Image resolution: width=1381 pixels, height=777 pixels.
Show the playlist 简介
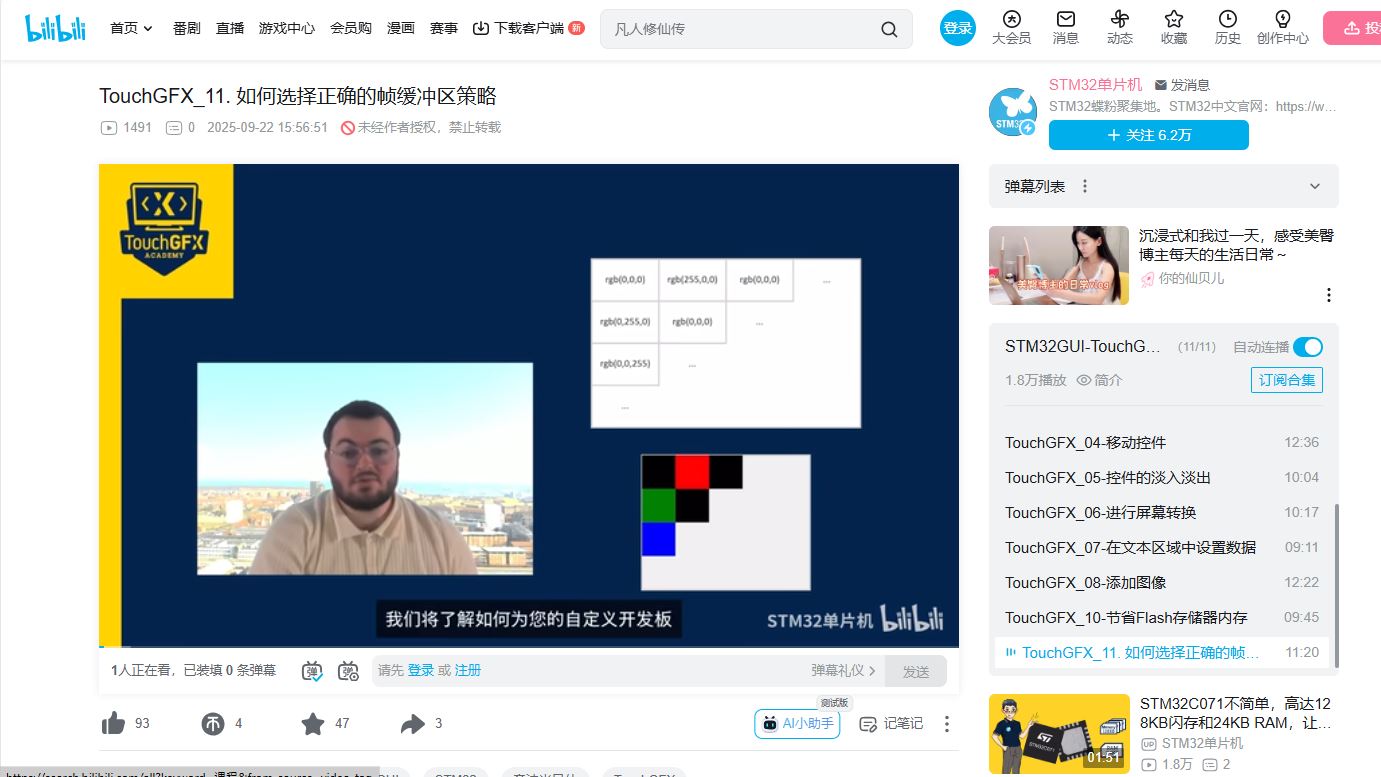click(1099, 380)
